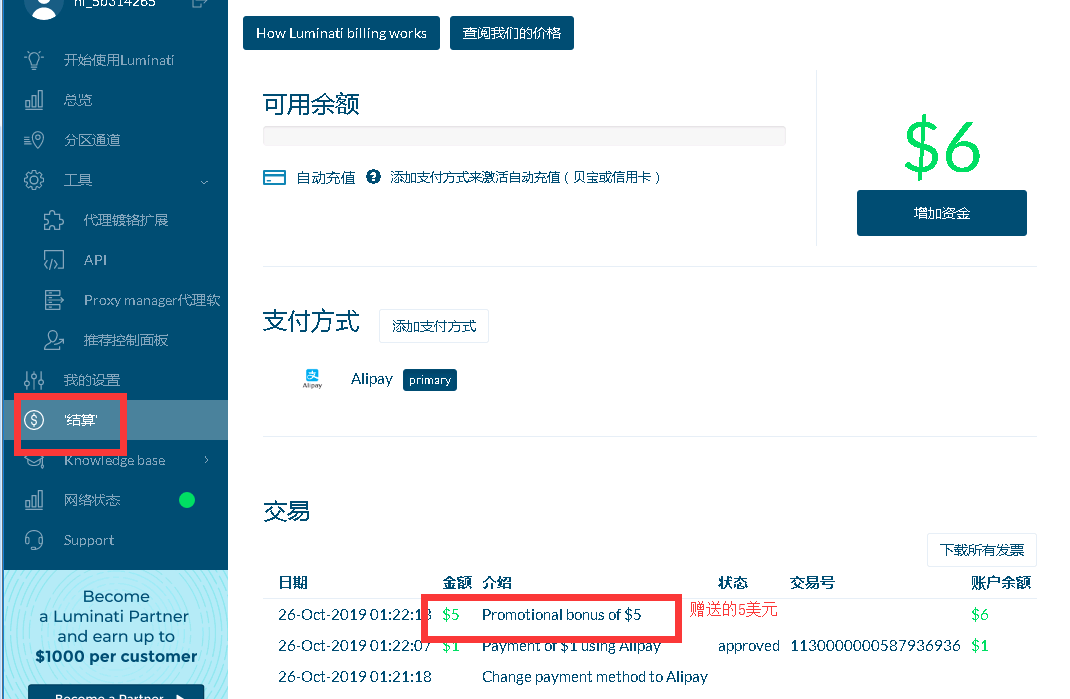Click the 金额 column header
The height and width of the screenshot is (699, 1070).
[457, 582]
